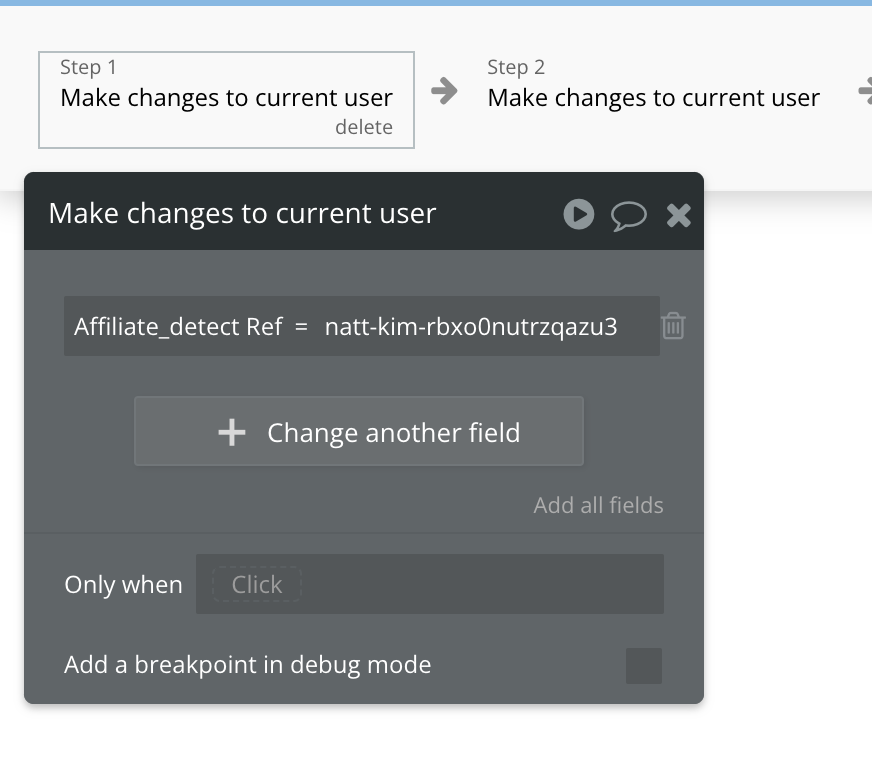
Task: Open the comment bubble icon
Action: pyautogui.click(x=629, y=215)
